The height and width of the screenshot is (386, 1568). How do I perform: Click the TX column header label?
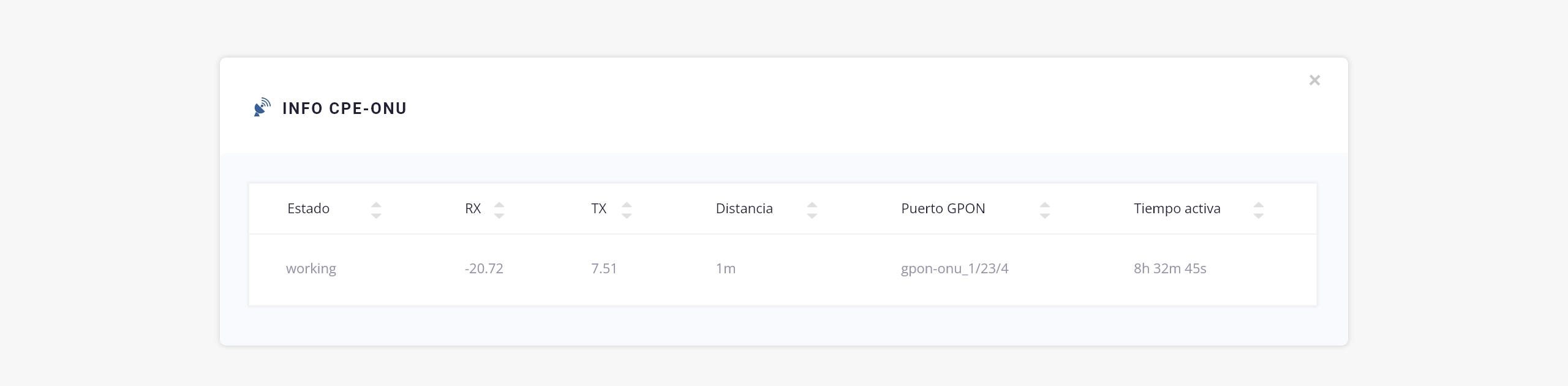coord(598,209)
